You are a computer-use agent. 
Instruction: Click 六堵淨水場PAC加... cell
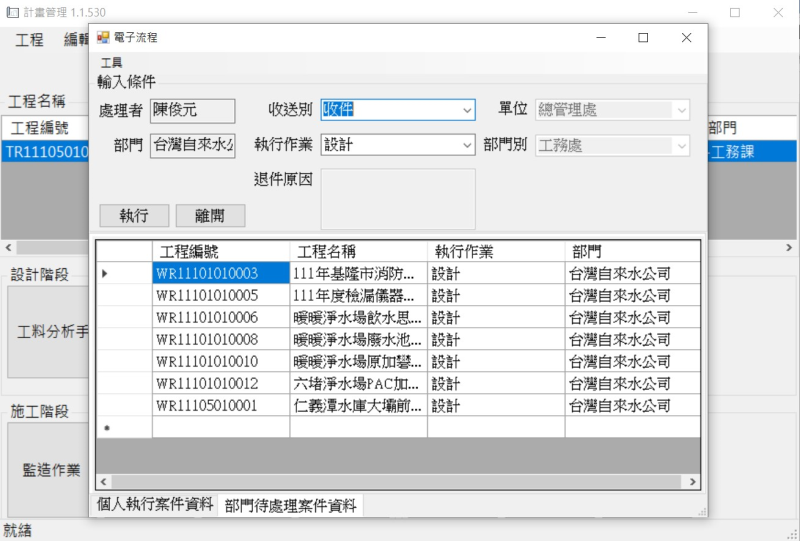tap(359, 383)
